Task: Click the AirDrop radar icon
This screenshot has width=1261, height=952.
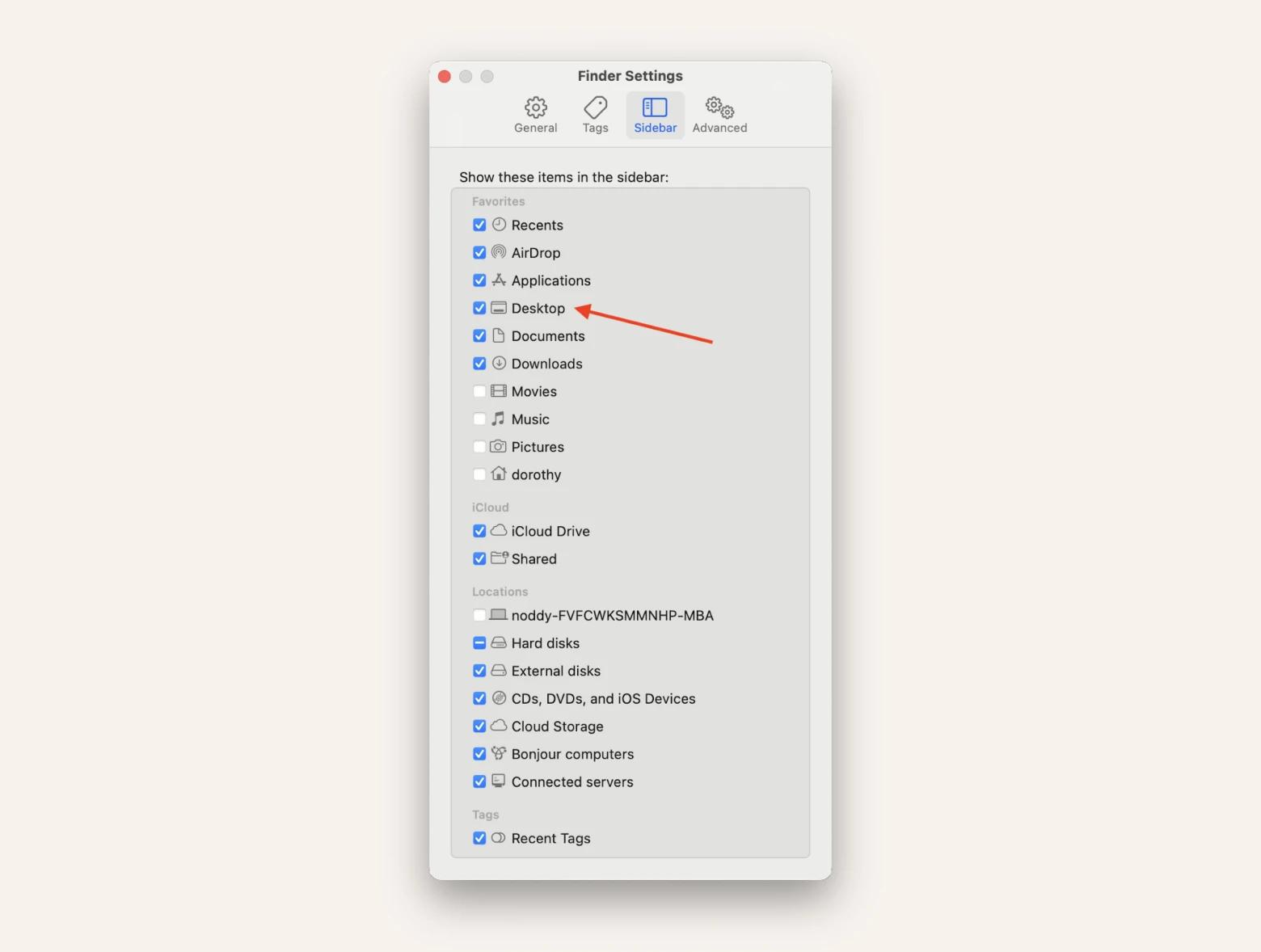Action: [499, 252]
